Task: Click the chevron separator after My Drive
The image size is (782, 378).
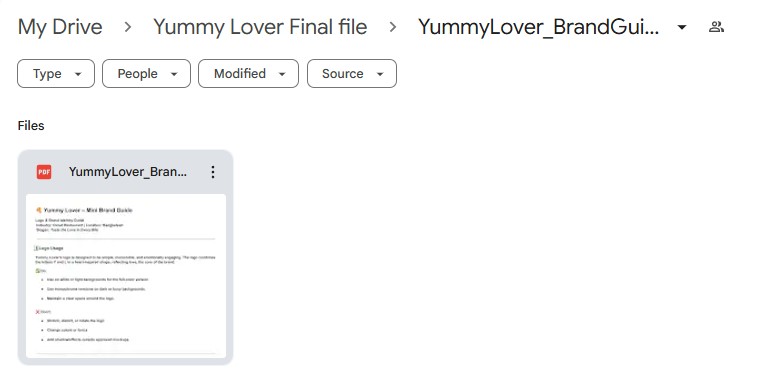Action: (128, 27)
